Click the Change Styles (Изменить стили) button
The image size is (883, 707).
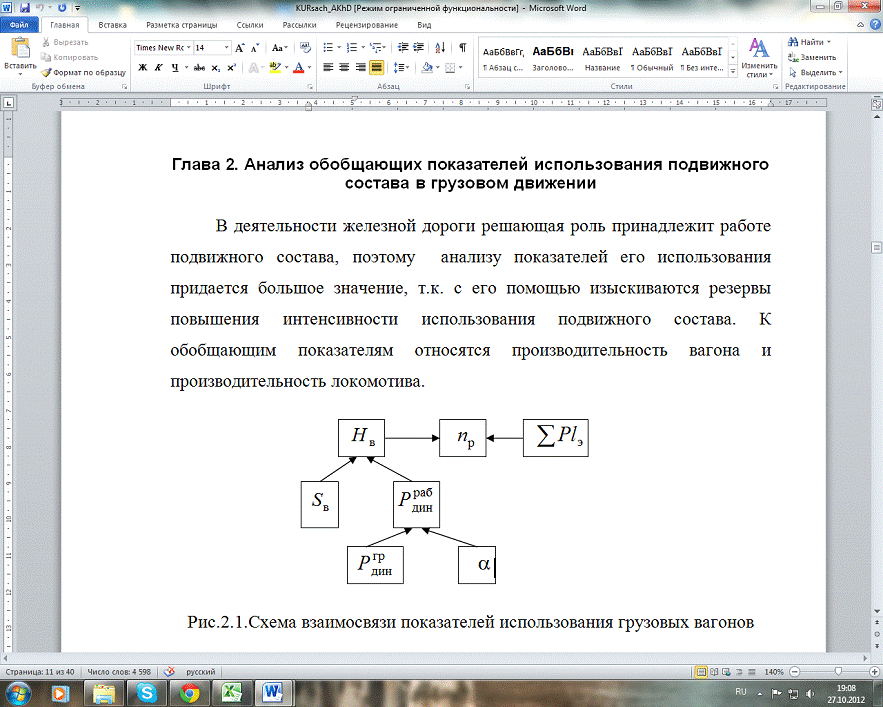pos(759,57)
